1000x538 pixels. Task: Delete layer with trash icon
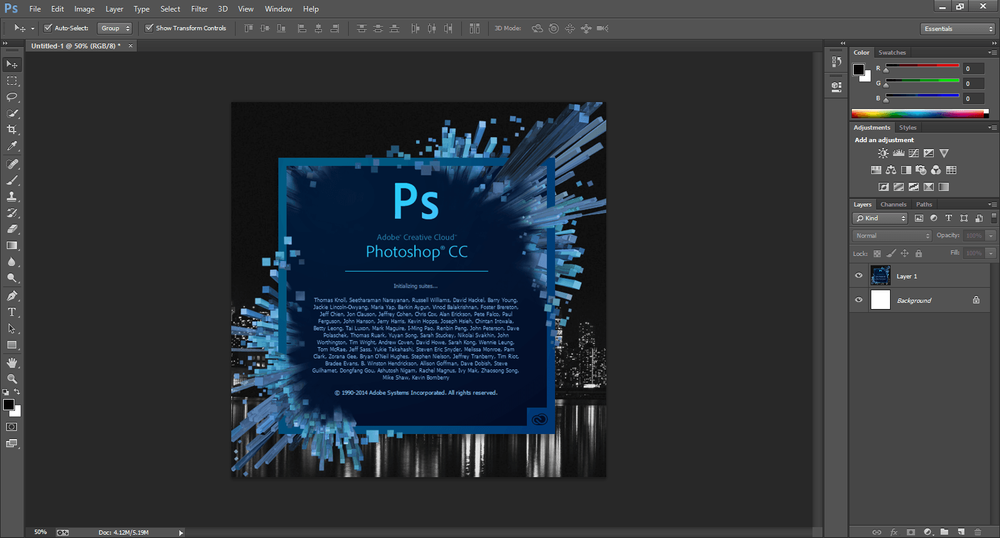click(x=978, y=532)
